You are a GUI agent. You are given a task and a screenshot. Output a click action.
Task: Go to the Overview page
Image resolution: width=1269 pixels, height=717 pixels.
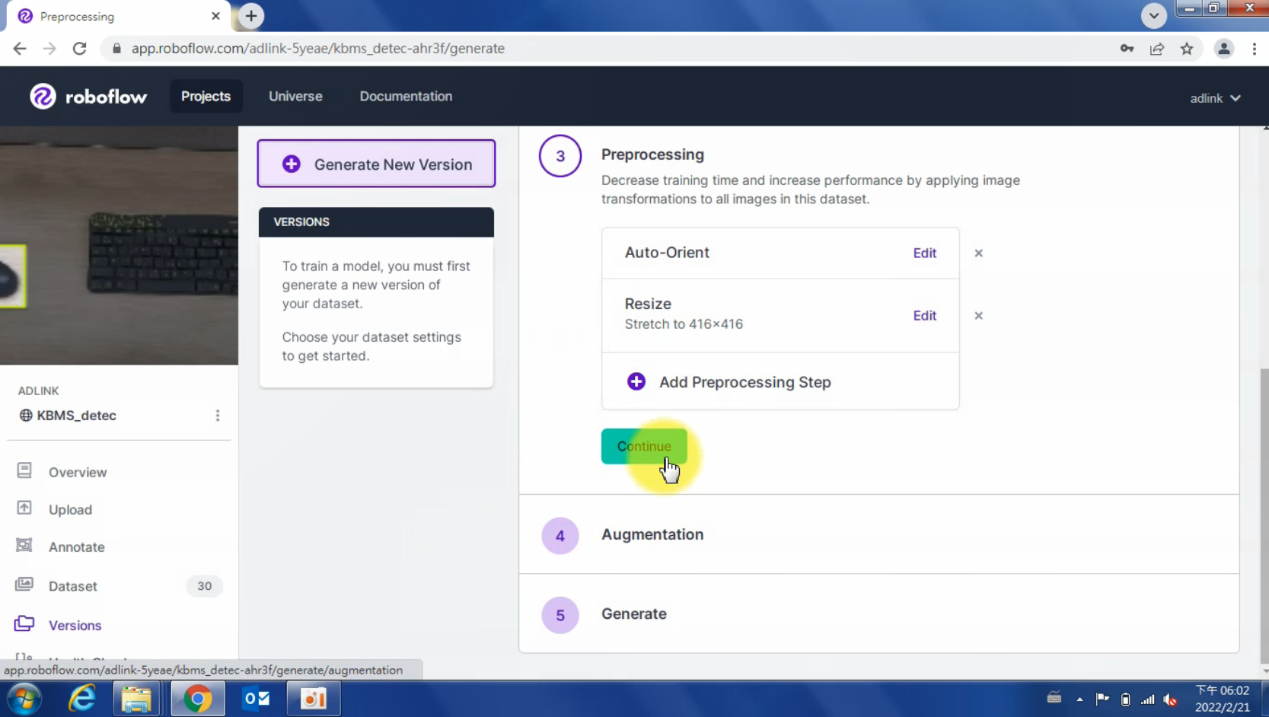(x=77, y=472)
